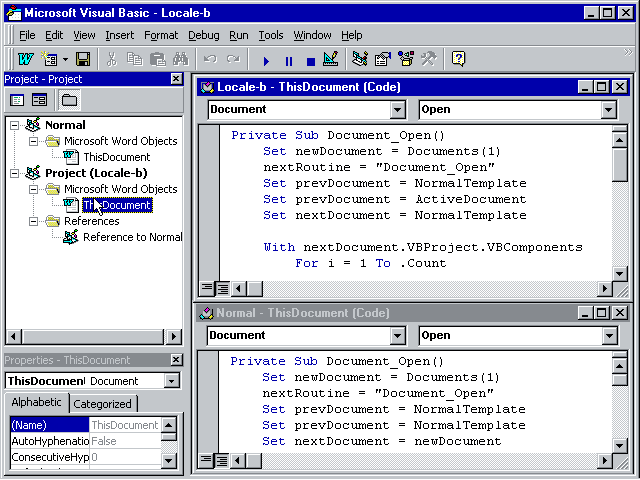Enable Full Module View in Locale-b code window
This screenshot has width=640, height=480.
point(222,289)
